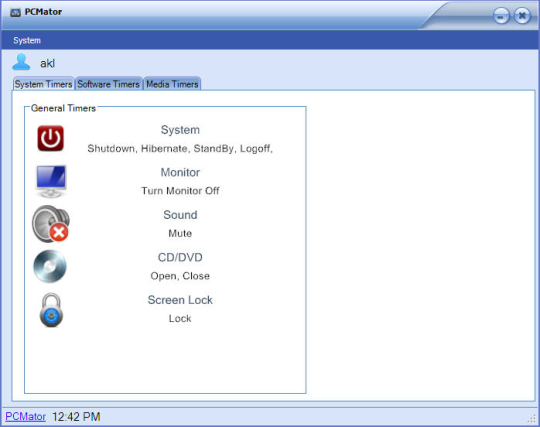The image size is (540, 427).
Task: Click the Monitor timer heading
Action: click(x=180, y=172)
